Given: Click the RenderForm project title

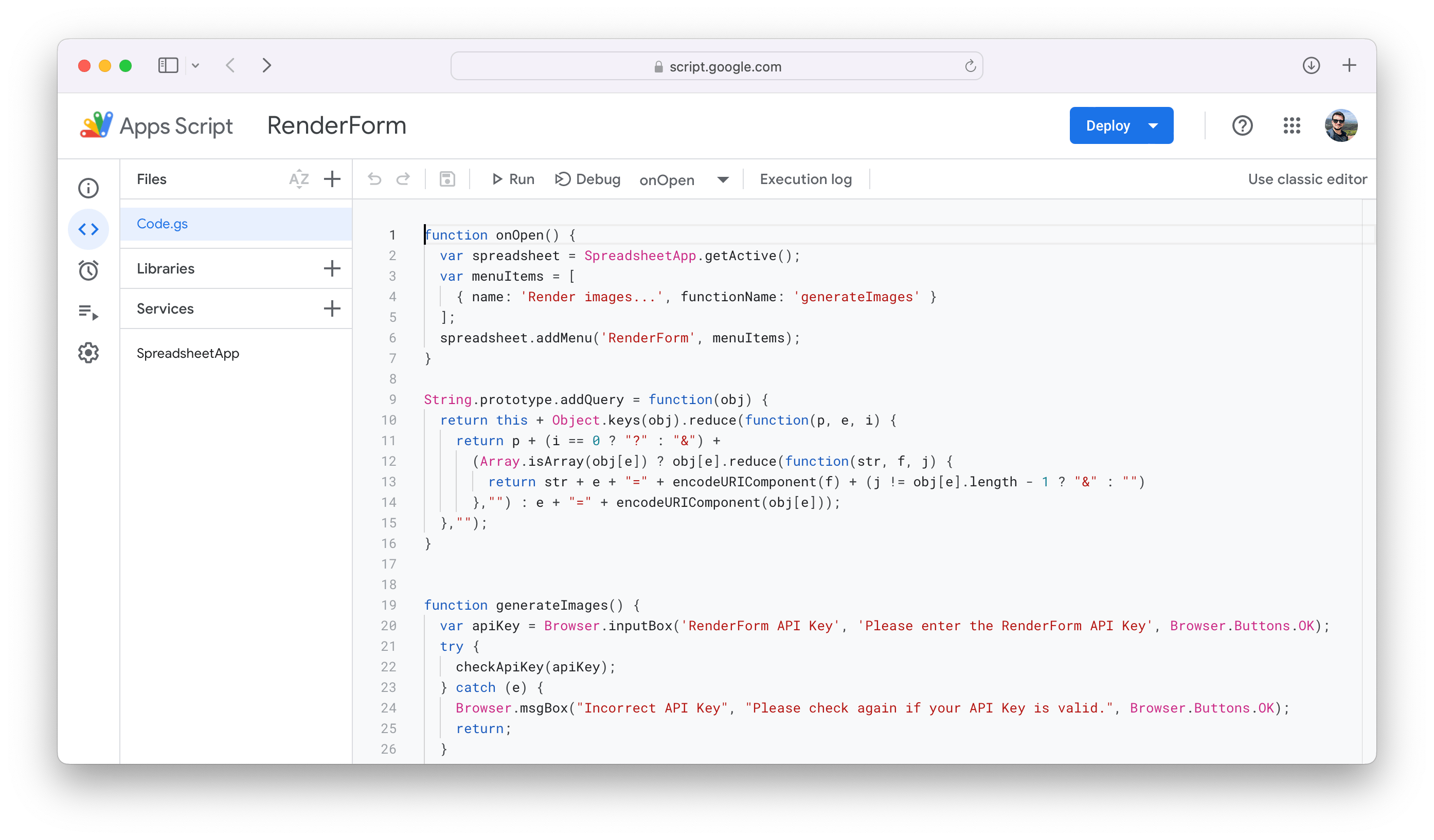Looking at the screenshot, I should click(x=336, y=125).
